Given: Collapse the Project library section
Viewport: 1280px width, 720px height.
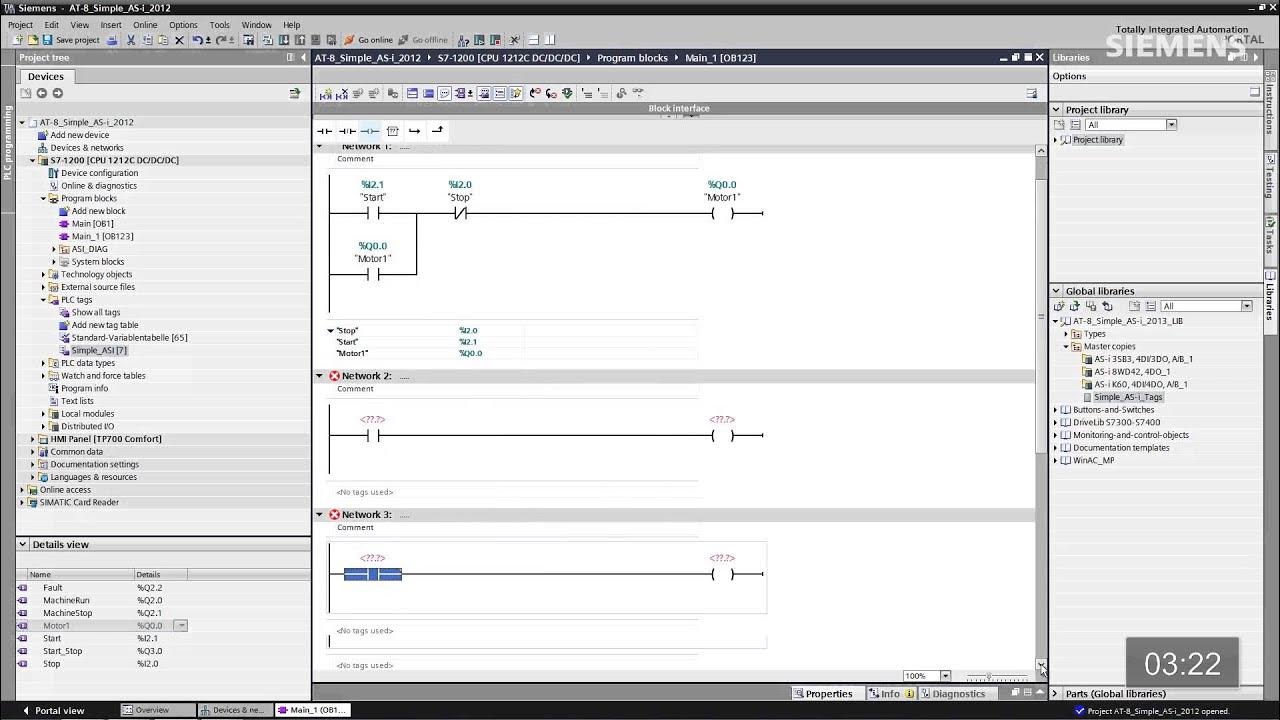Looking at the screenshot, I should pos(1056,110).
